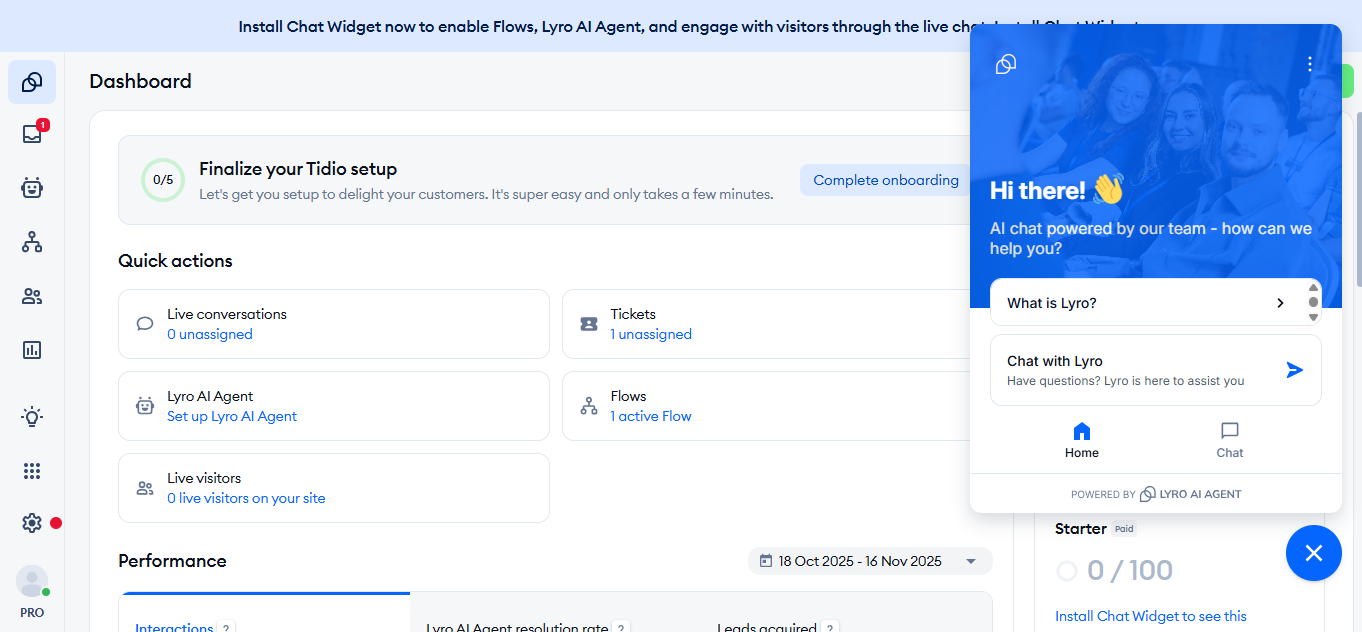Click the Complete onboarding button
The width and height of the screenshot is (1362, 632).
tap(885, 181)
